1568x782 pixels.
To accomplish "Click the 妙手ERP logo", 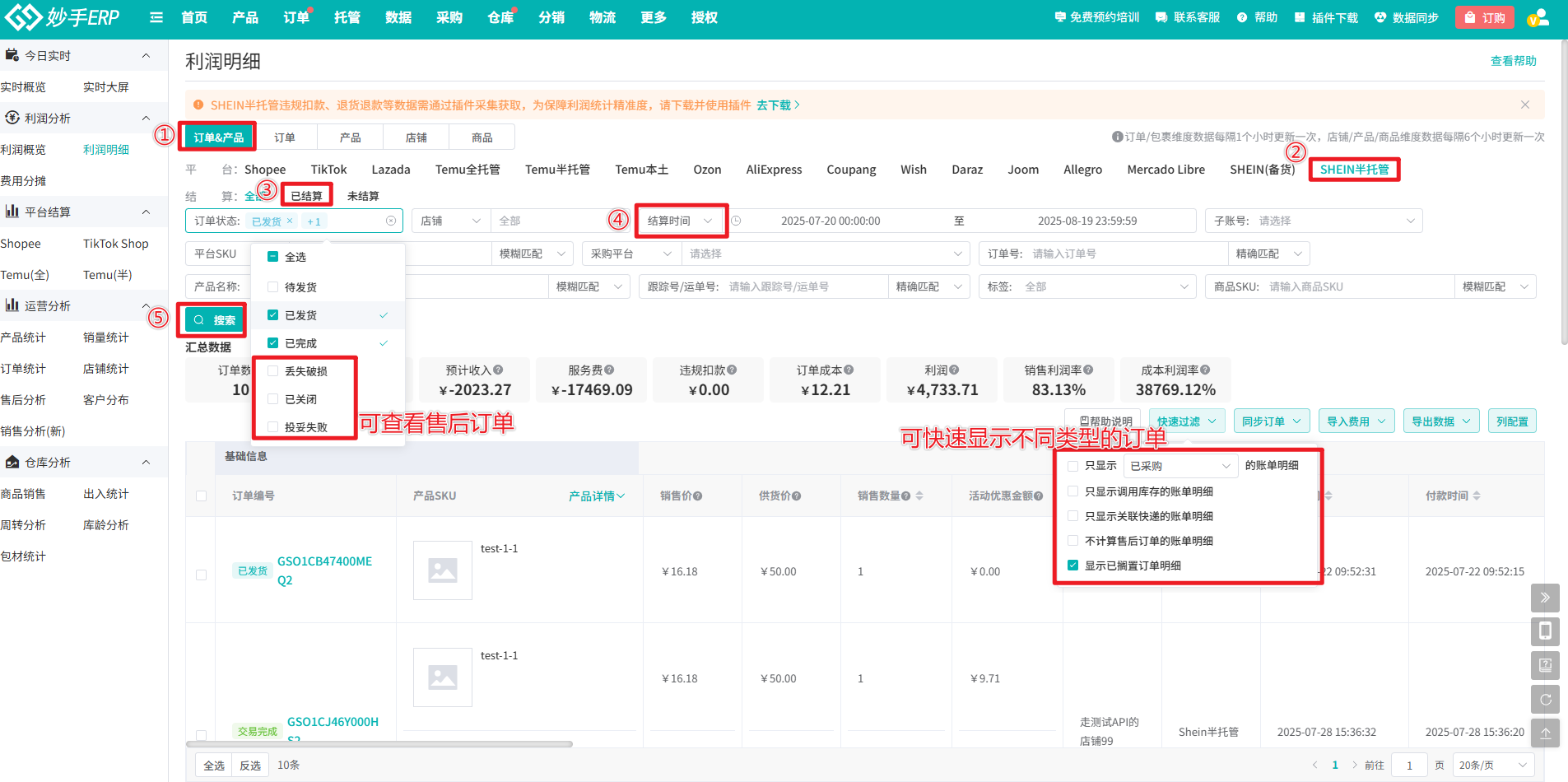I will 63,16.
